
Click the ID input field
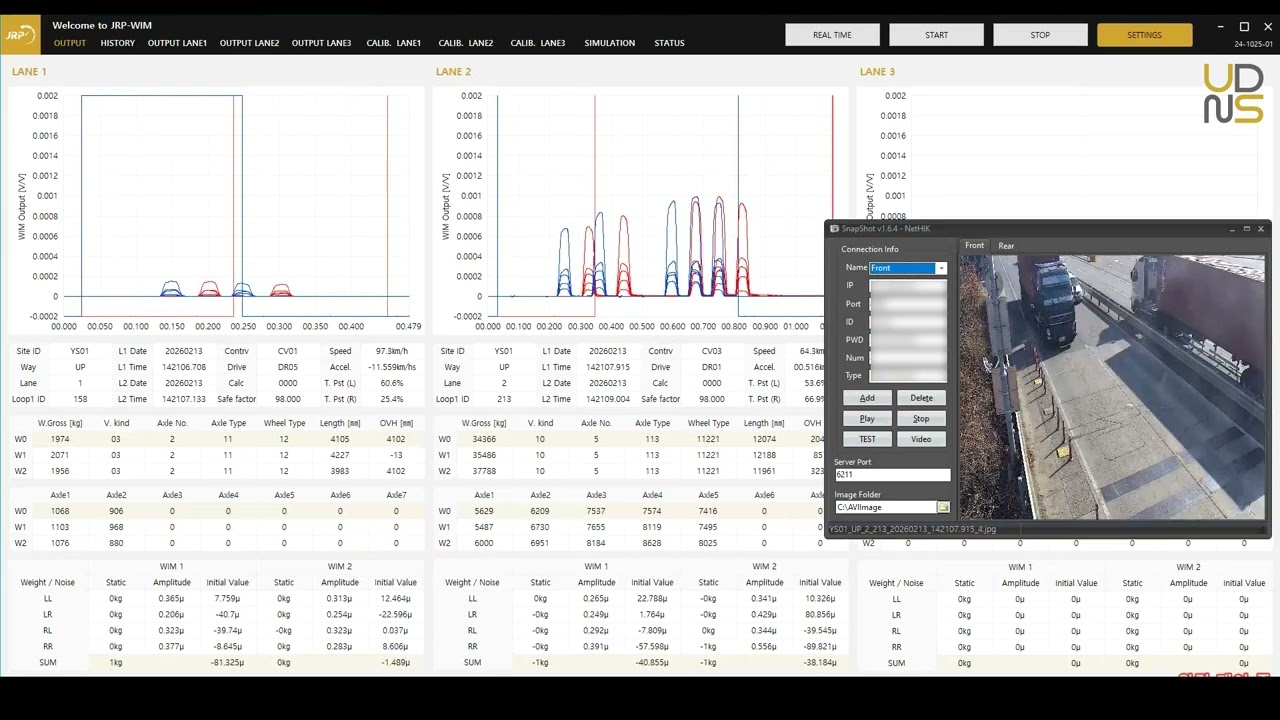click(908, 322)
